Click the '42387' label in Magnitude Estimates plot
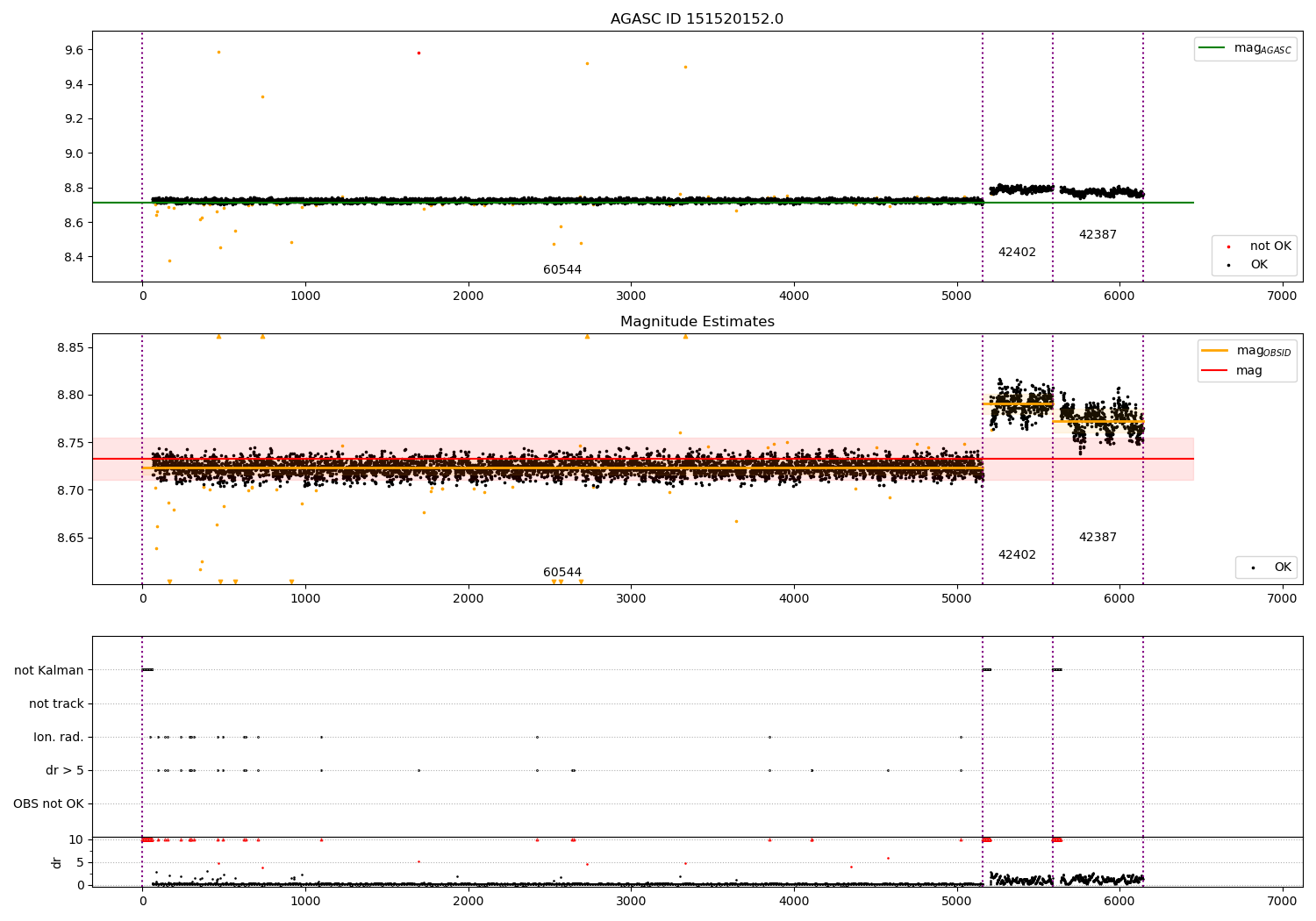The image size is (1316, 921). [1098, 537]
